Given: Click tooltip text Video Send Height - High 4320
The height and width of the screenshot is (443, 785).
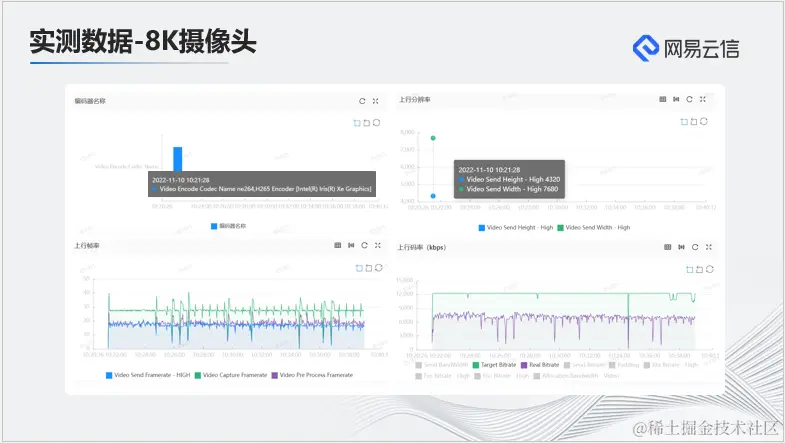Looking at the screenshot, I should pyautogui.click(x=513, y=179).
